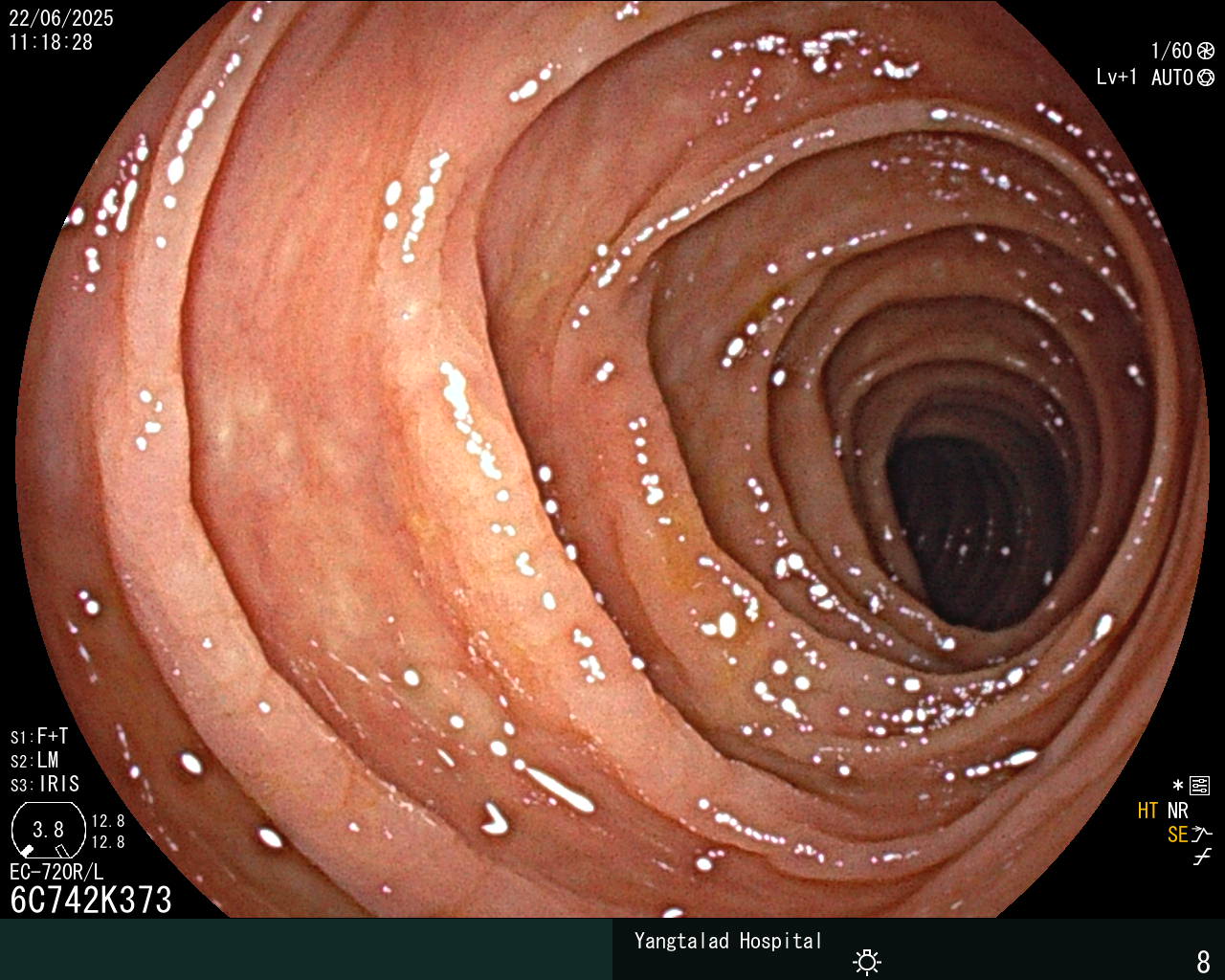Click the brightness sun icon in bottom bar
This screenshot has height=980, width=1225.
click(x=867, y=961)
